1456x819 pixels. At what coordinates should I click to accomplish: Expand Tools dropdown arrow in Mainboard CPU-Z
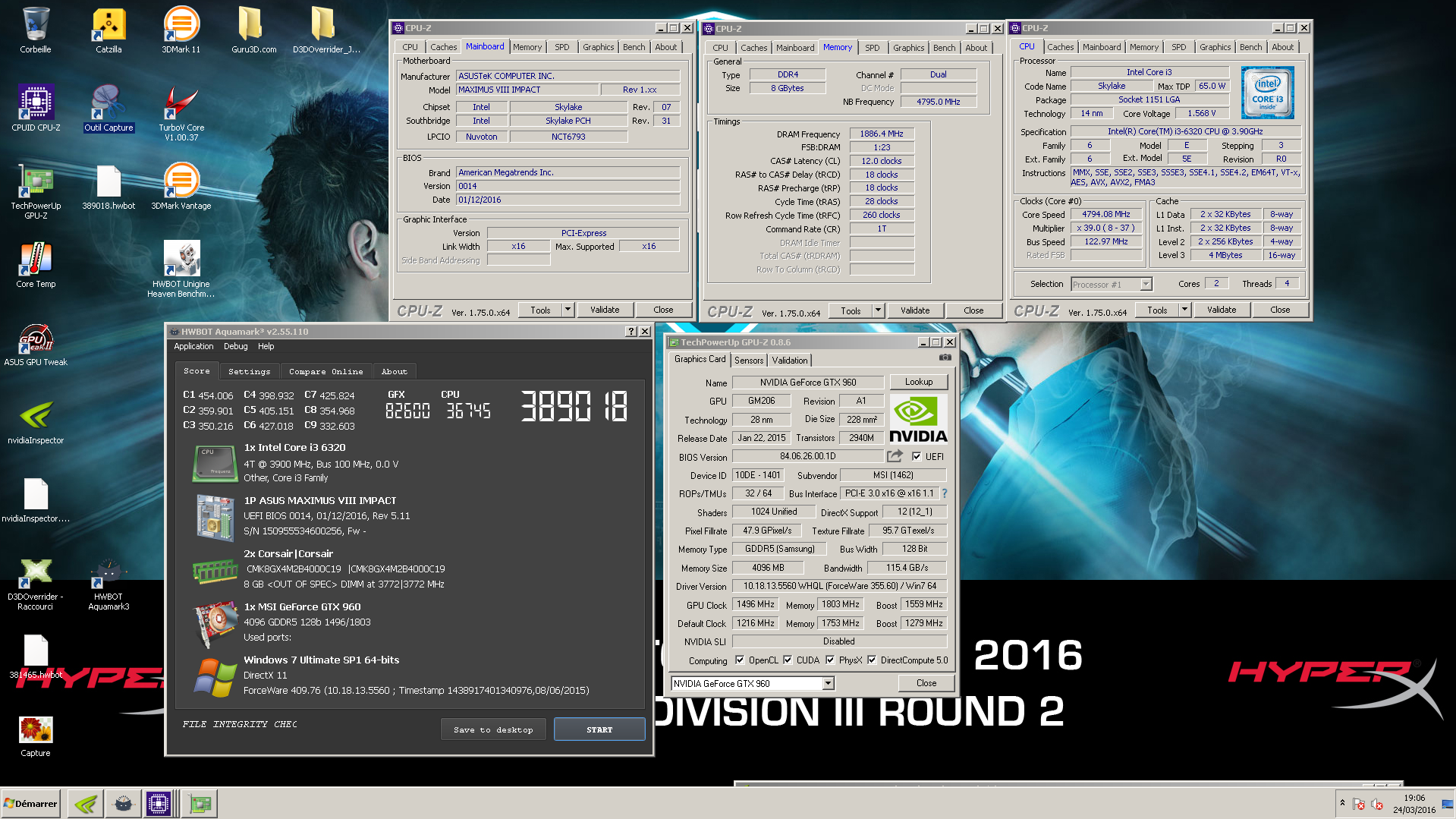click(568, 310)
